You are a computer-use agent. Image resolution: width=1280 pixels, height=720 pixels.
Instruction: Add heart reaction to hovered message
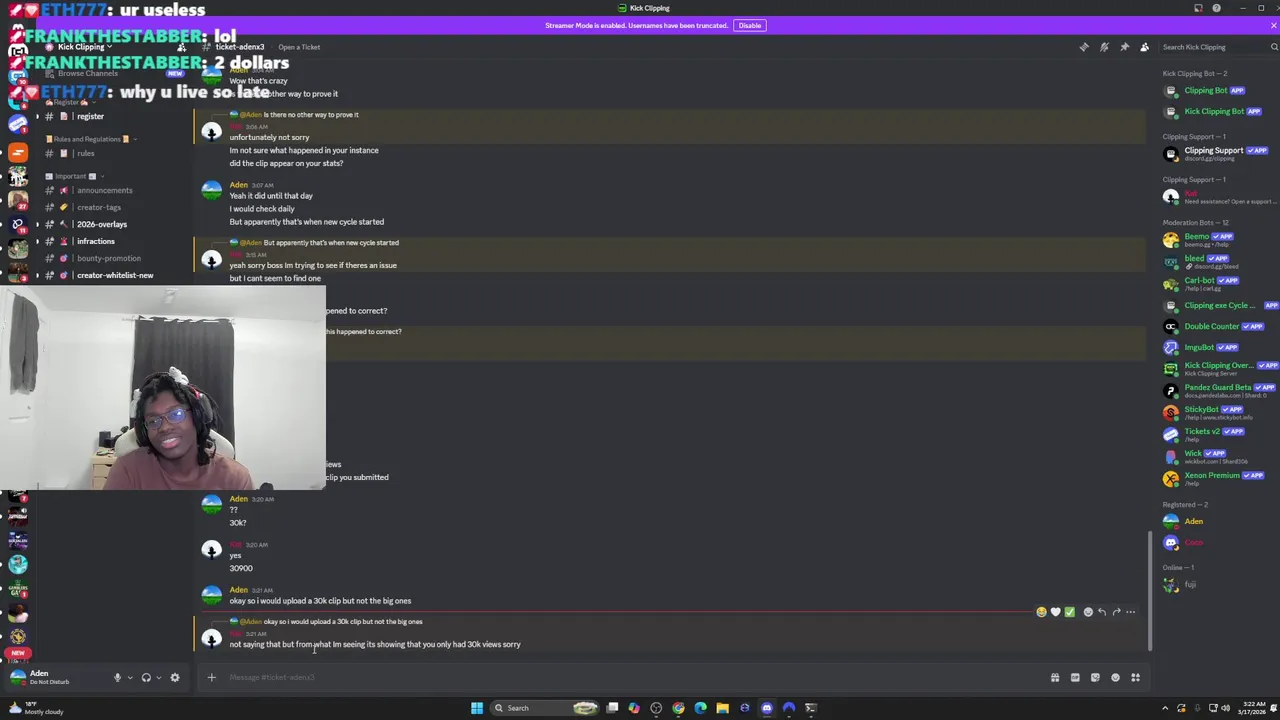pyautogui.click(x=1055, y=612)
